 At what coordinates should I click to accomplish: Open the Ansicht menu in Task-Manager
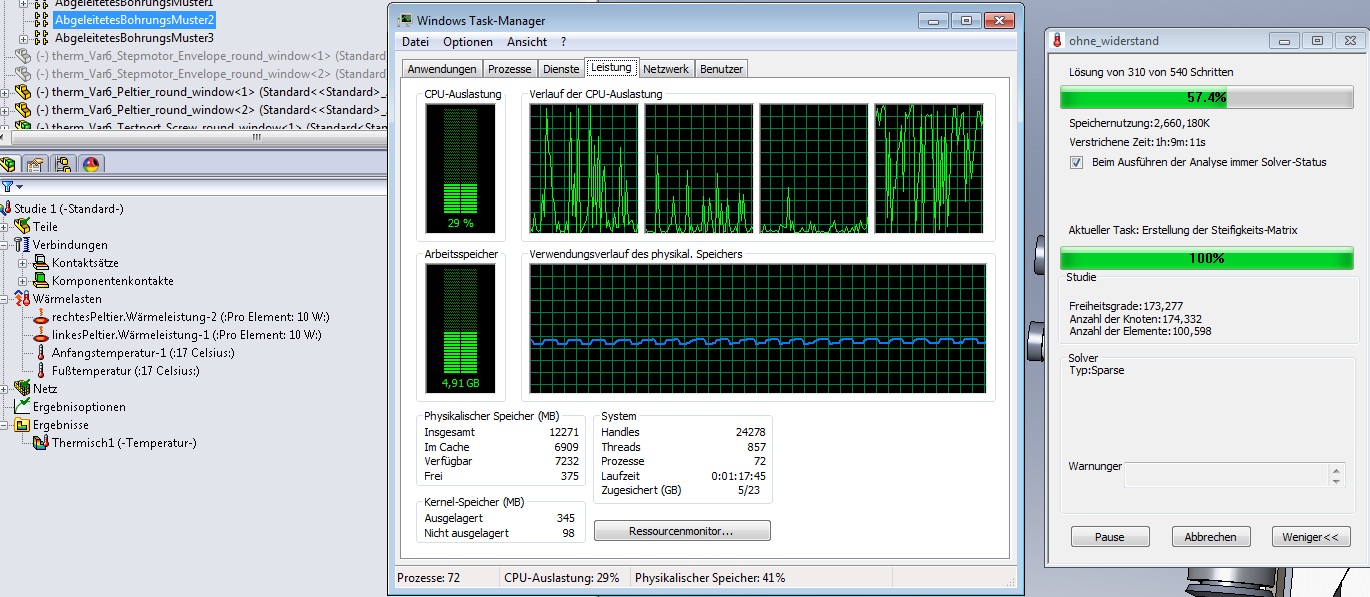pos(527,42)
